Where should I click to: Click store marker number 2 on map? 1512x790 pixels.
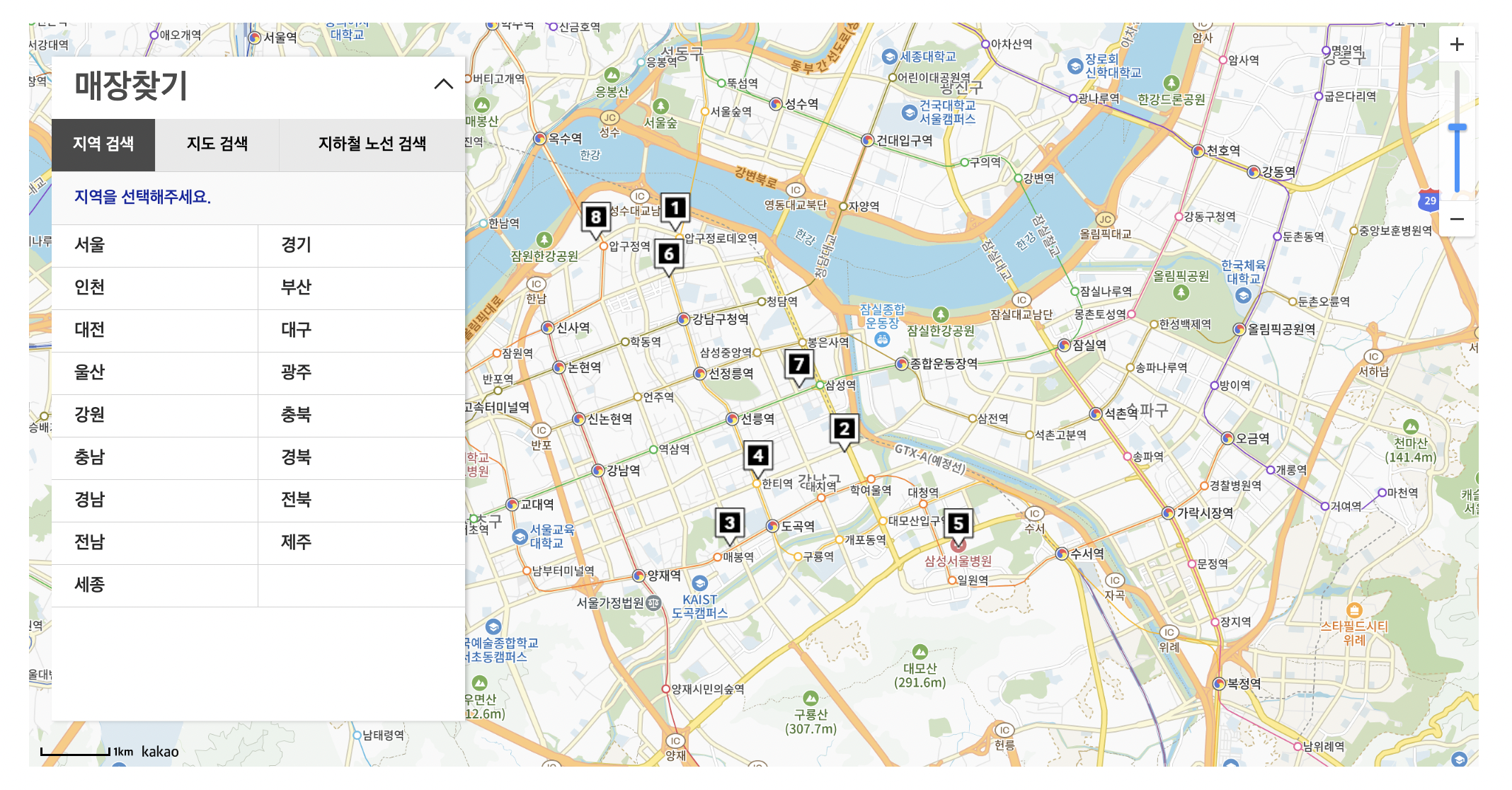pyautogui.click(x=843, y=429)
